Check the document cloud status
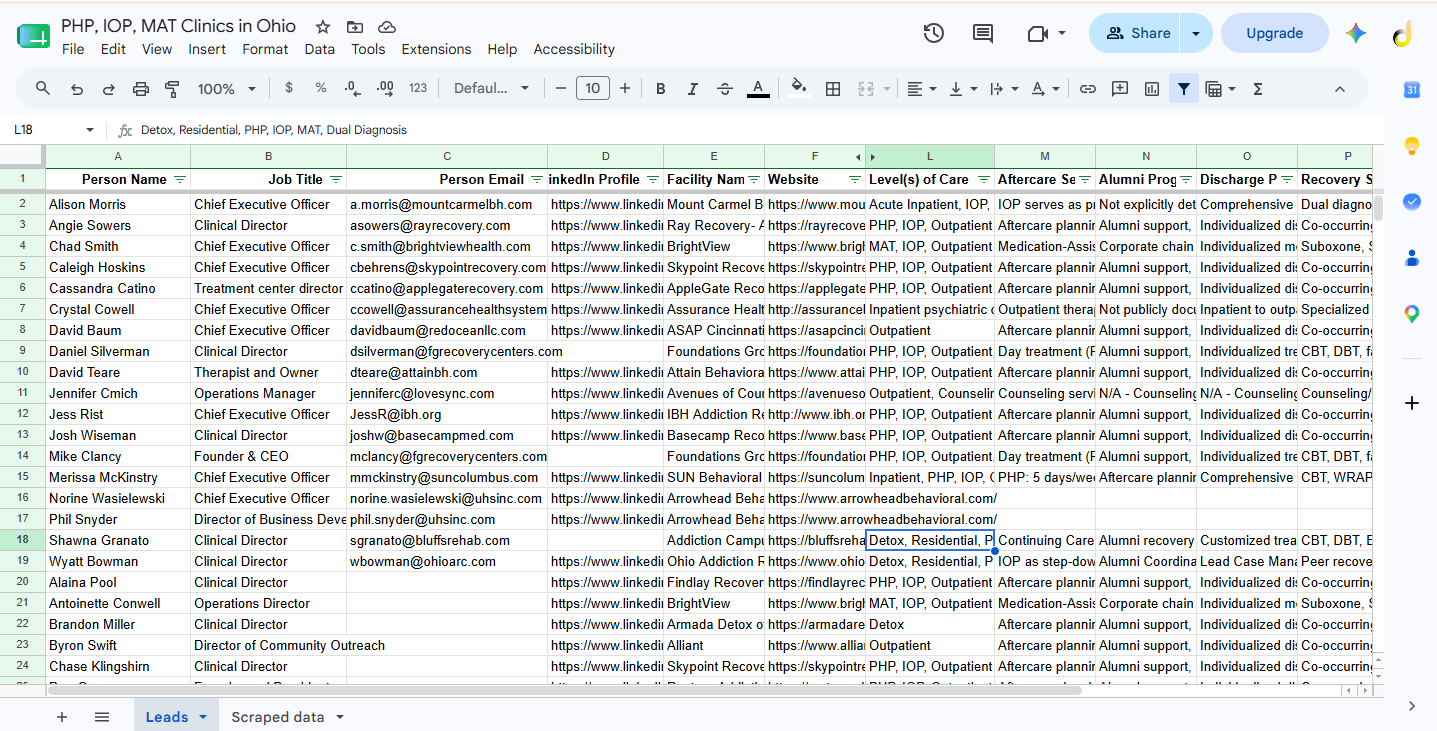This screenshot has width=1437, height=731. (x=387, y=27)
